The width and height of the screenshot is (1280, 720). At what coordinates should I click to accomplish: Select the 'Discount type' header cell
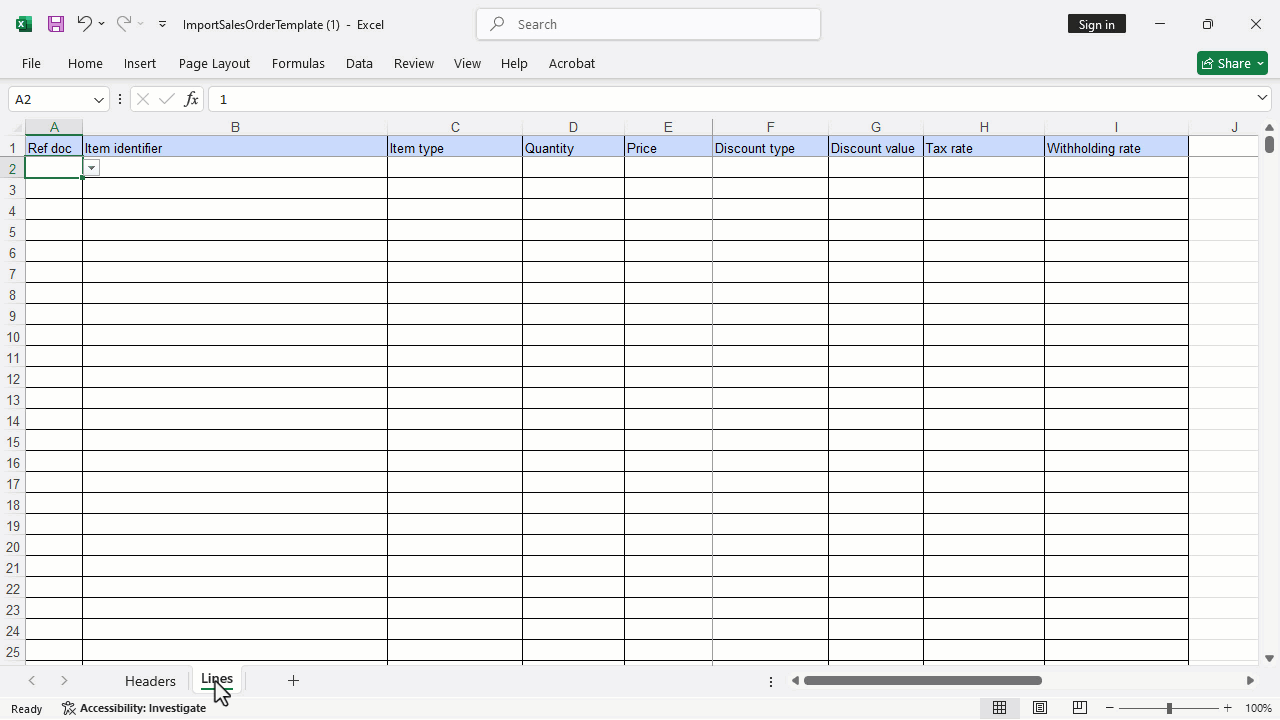pyautogui.click(x=770, y=148)
